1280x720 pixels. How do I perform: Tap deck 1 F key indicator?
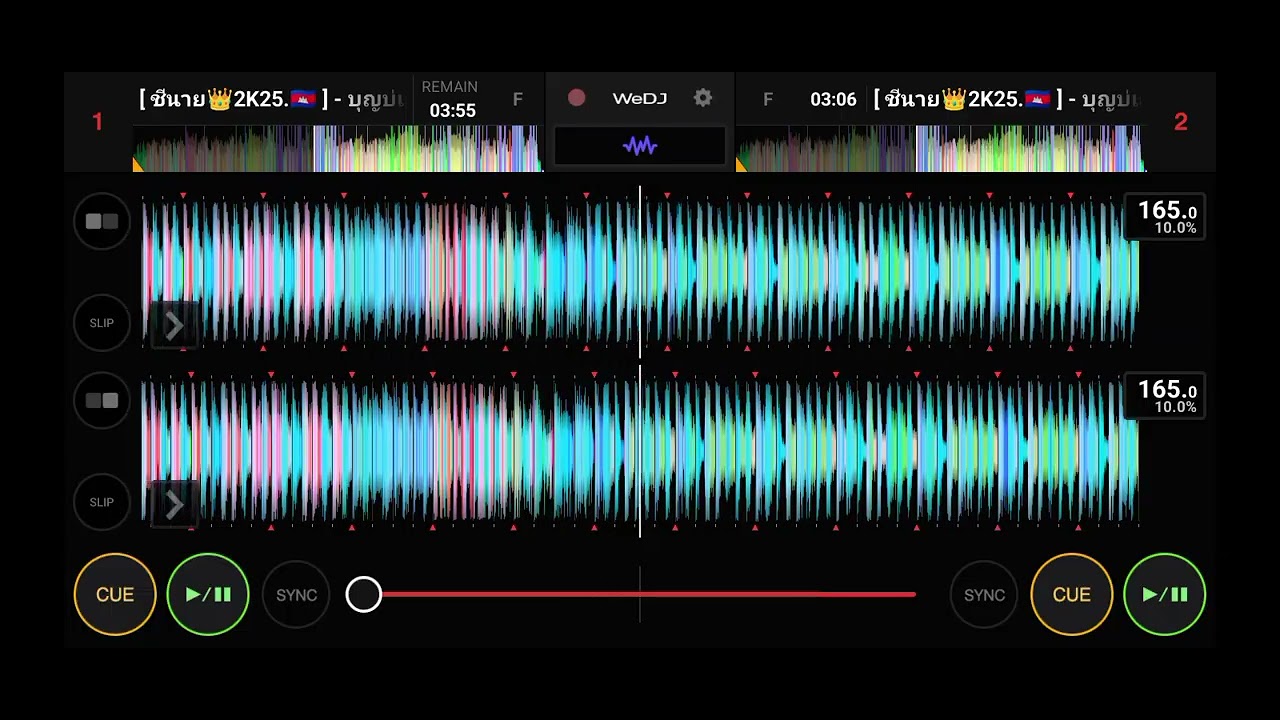click(517, 99)
